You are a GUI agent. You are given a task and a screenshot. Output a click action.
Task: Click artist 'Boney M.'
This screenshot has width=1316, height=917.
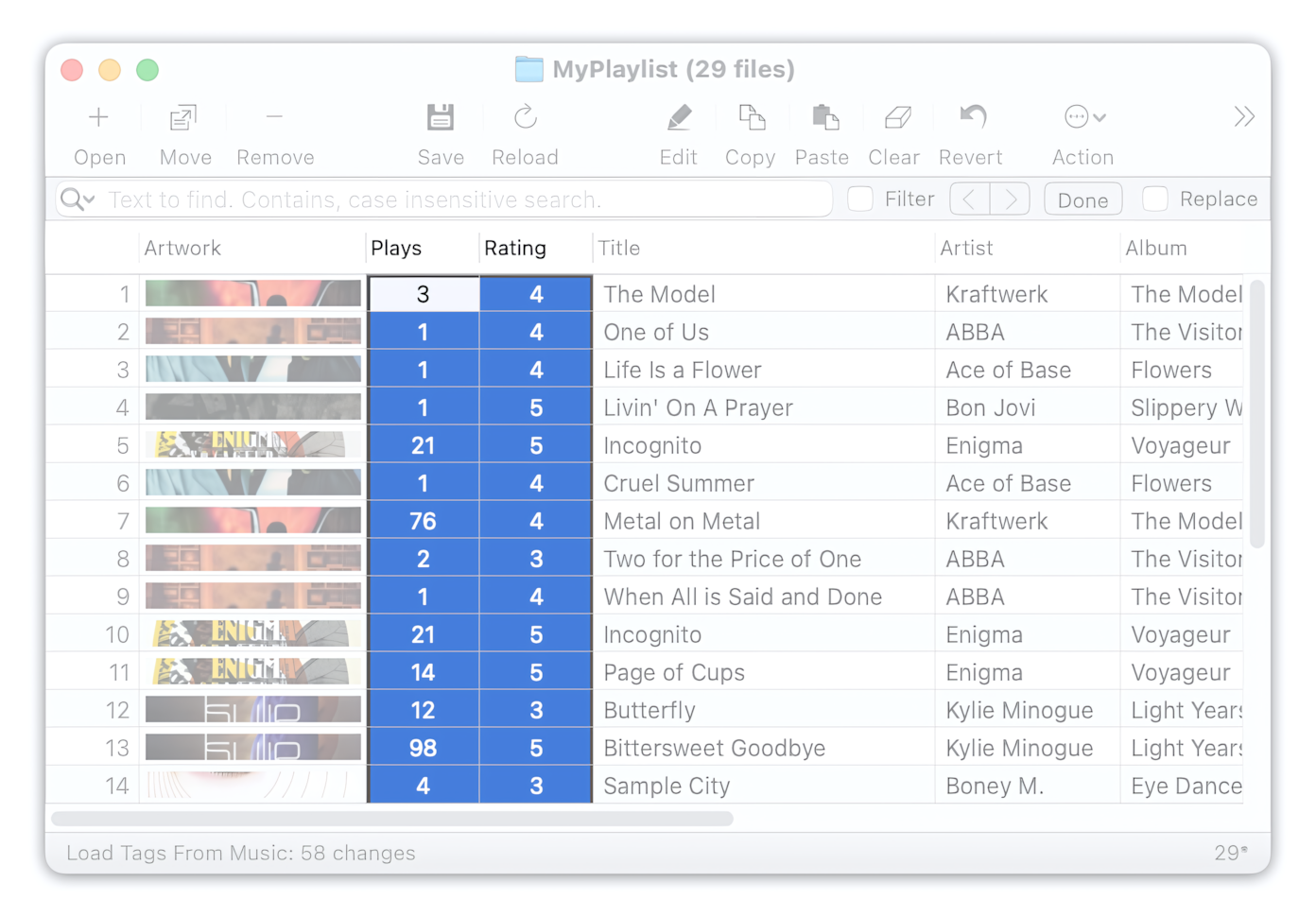point(995,786)
